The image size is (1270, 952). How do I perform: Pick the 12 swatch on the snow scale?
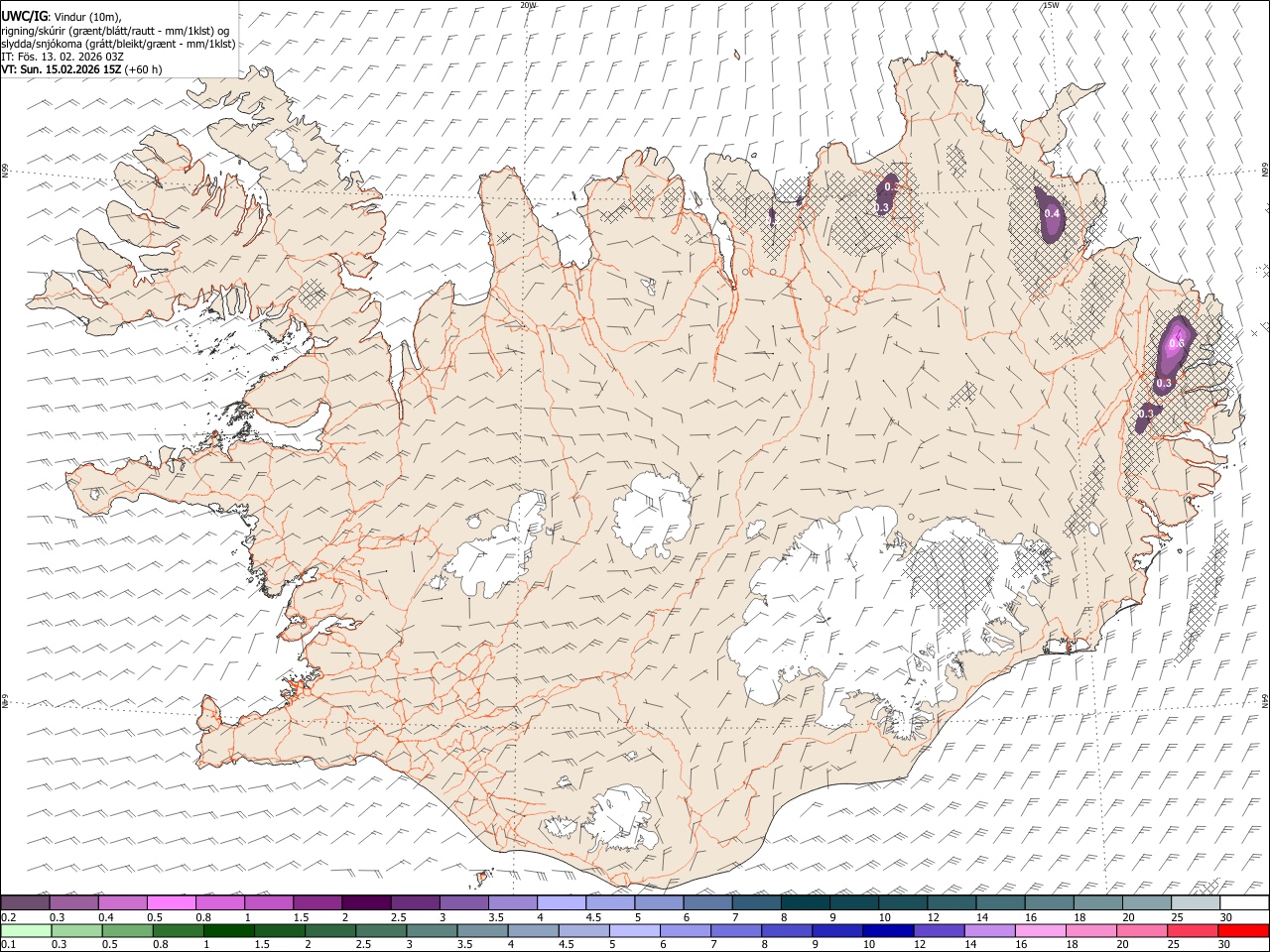tap(951, 902)
